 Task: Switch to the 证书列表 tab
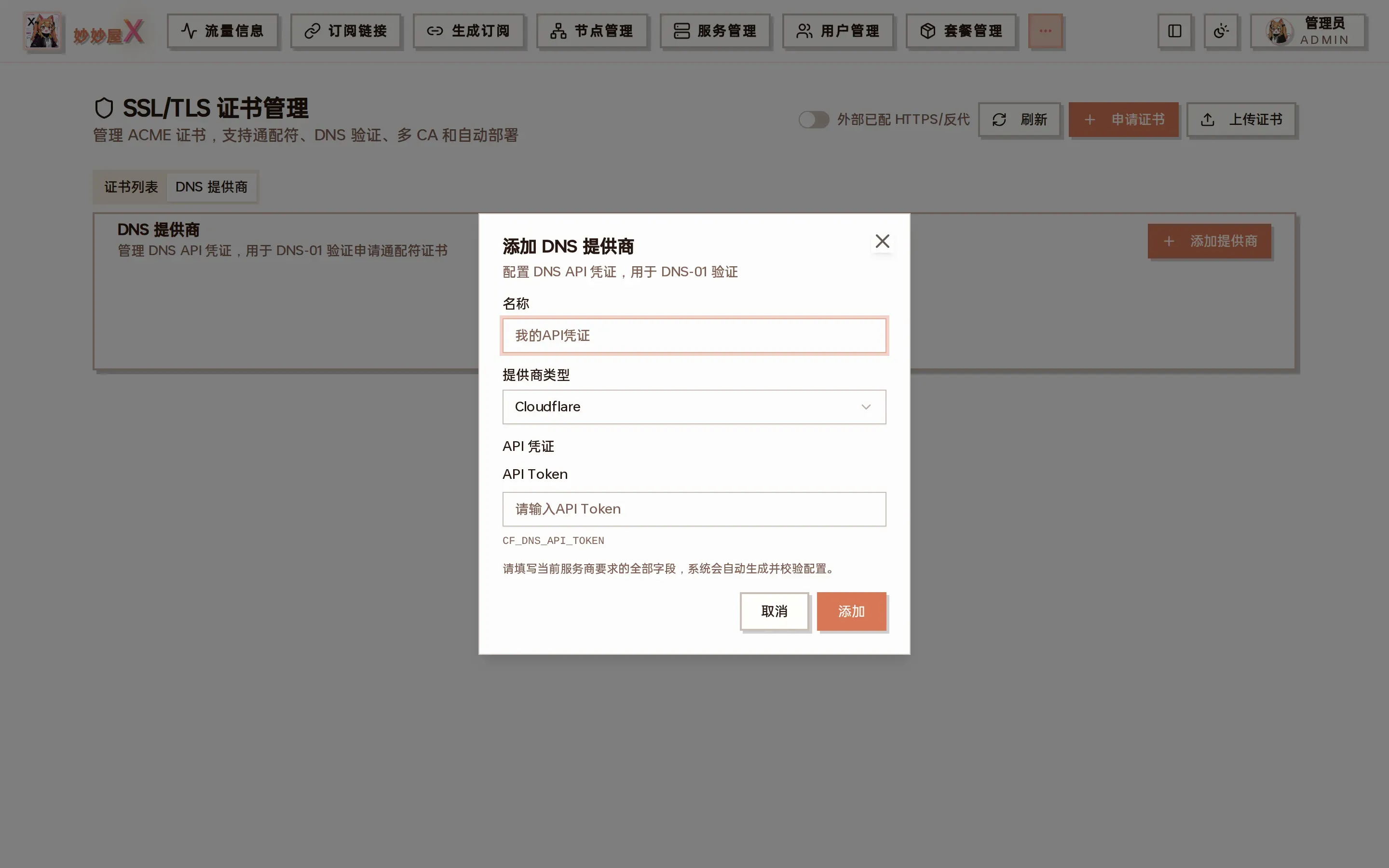click(x=131, y=187)
